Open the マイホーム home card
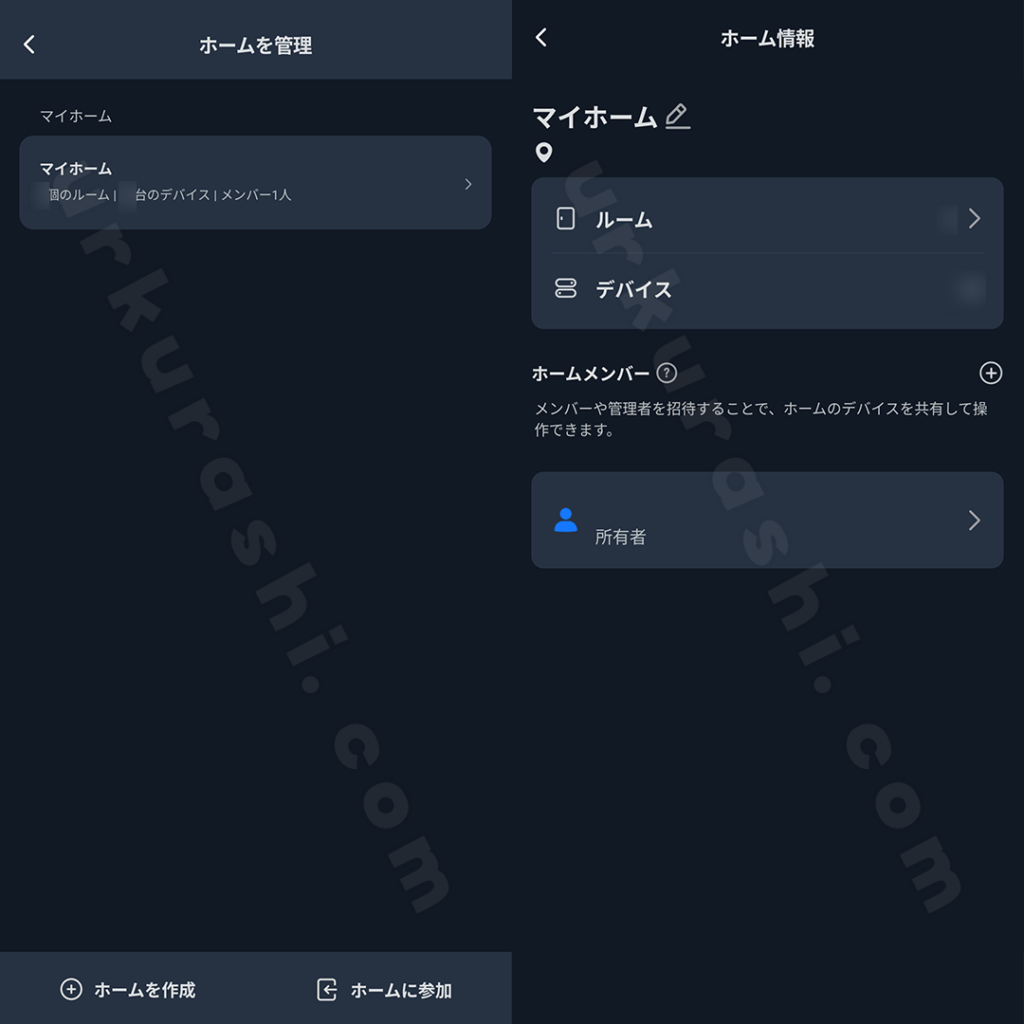 pyautogui.click(x=255, y=182)
